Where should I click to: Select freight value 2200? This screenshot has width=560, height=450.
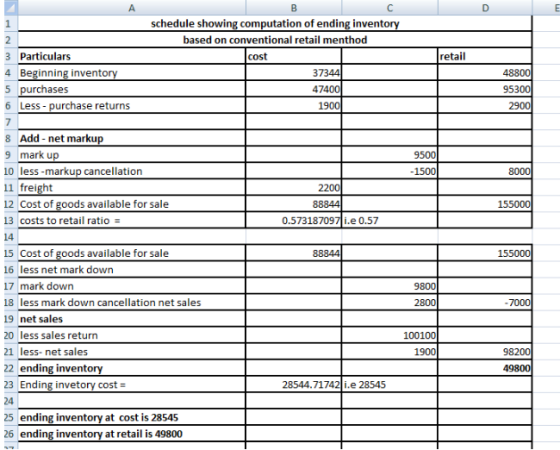pyautogui.click(x=294, y=188)
